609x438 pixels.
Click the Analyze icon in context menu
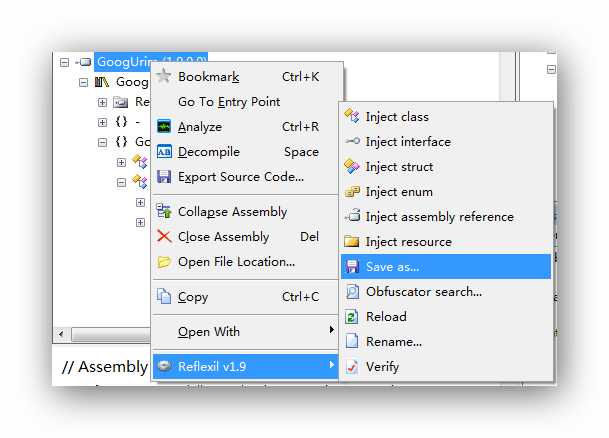(164, 126)
